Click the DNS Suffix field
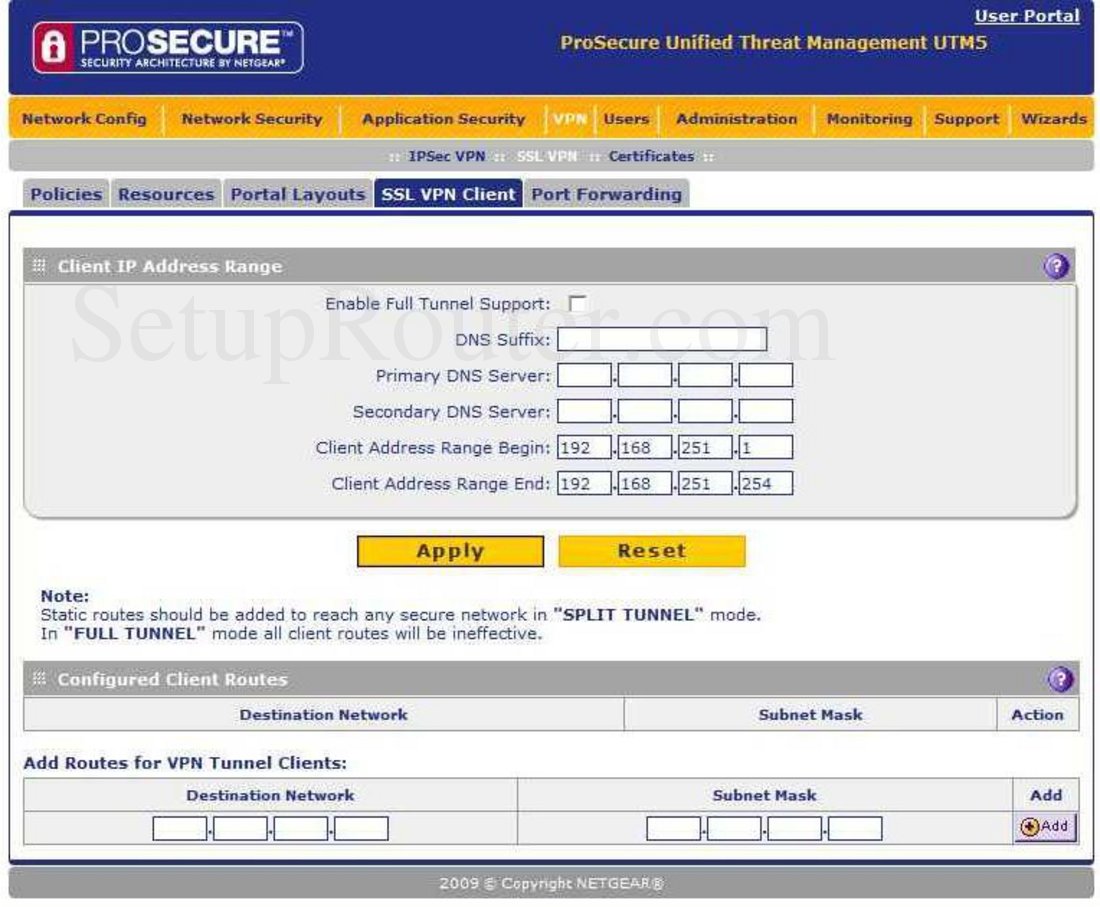This screenshot has width=1100, height=907. pos(662,340)
